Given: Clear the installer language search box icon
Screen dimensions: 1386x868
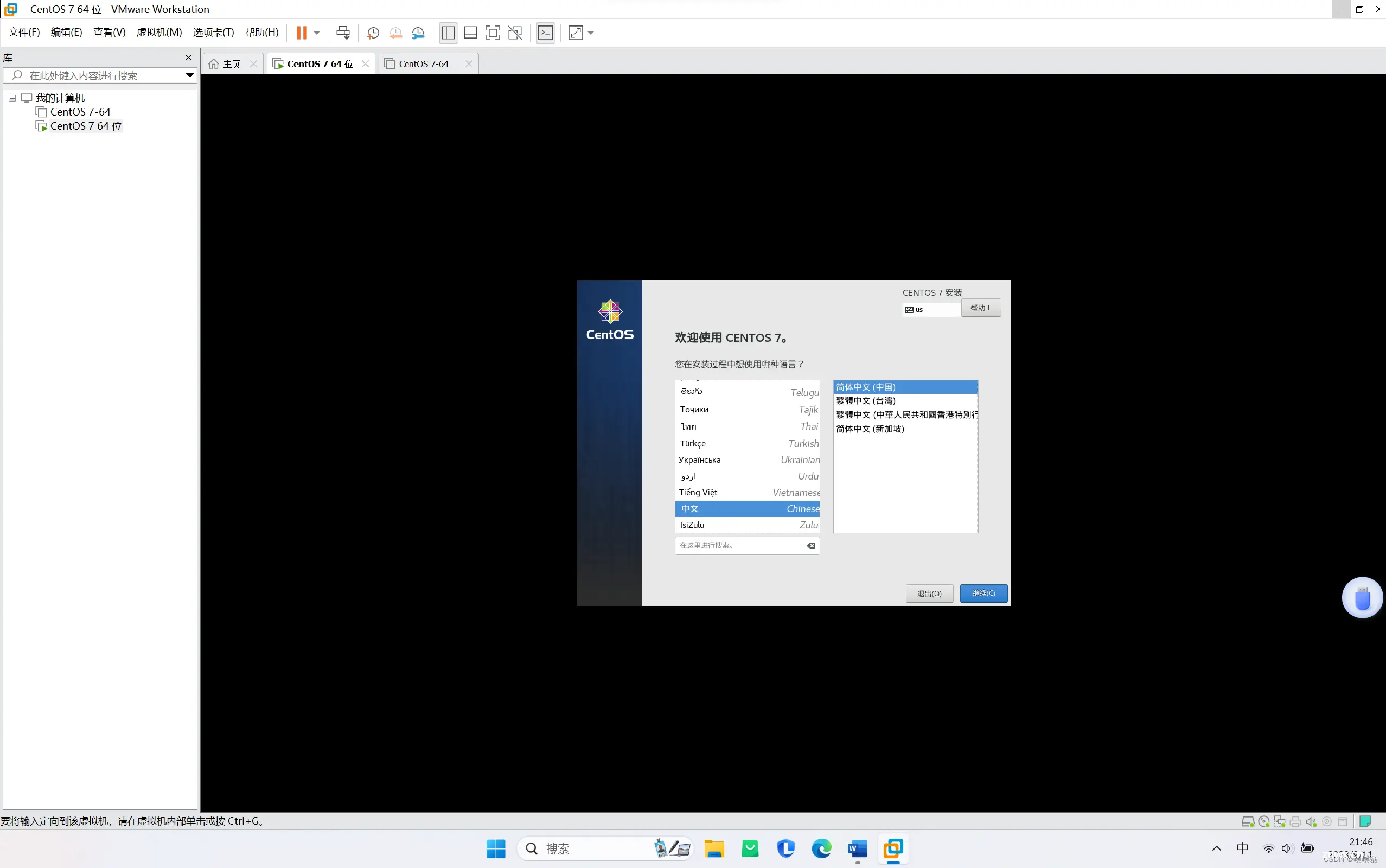Looking at the screenshot, I should pyautogui.click(x=811, y=546).
